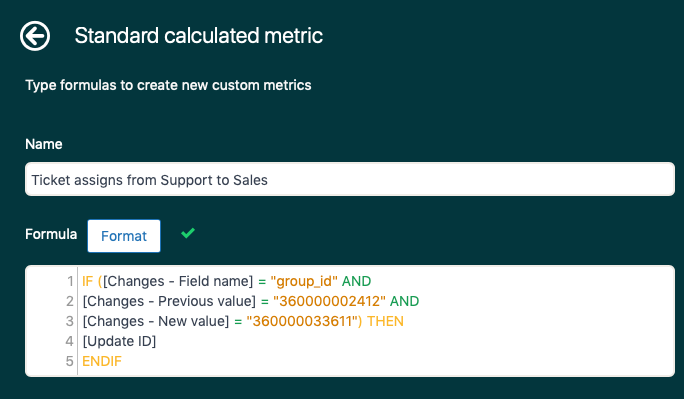684x399 pixels.
Task: Click the "360000002412" value
Action: 329,301
